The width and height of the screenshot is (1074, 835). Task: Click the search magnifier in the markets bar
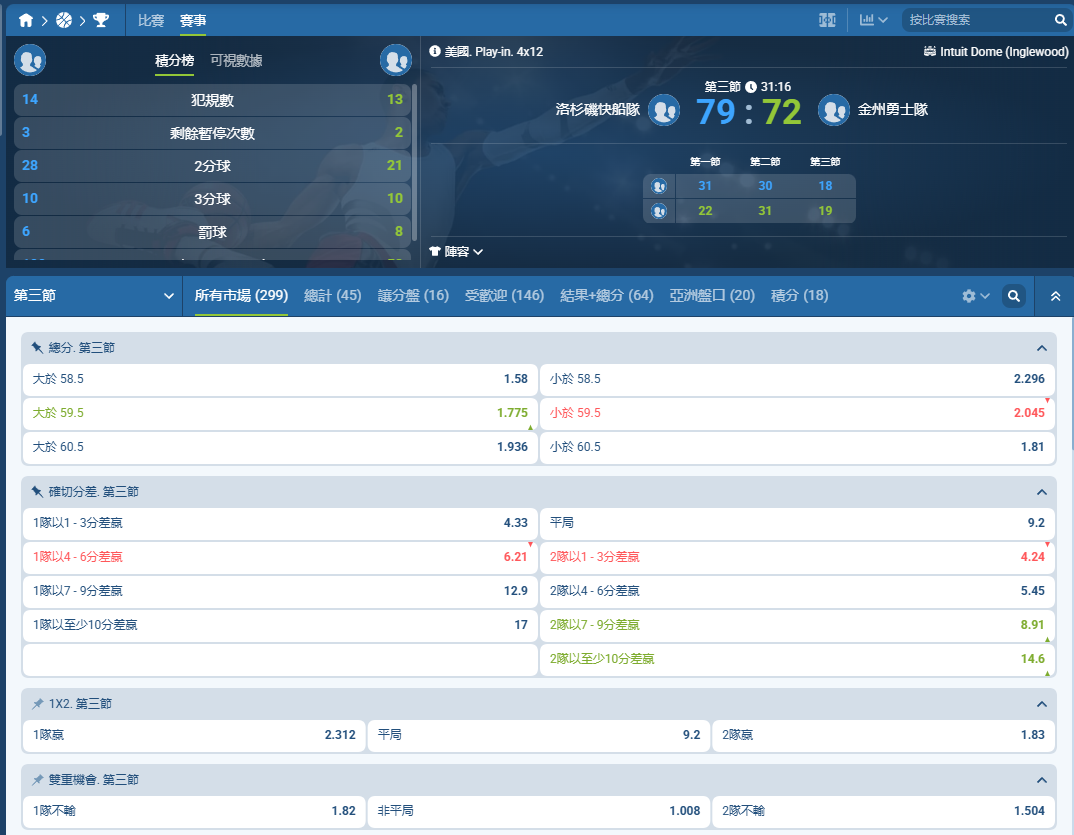(x=1014, y=296)
